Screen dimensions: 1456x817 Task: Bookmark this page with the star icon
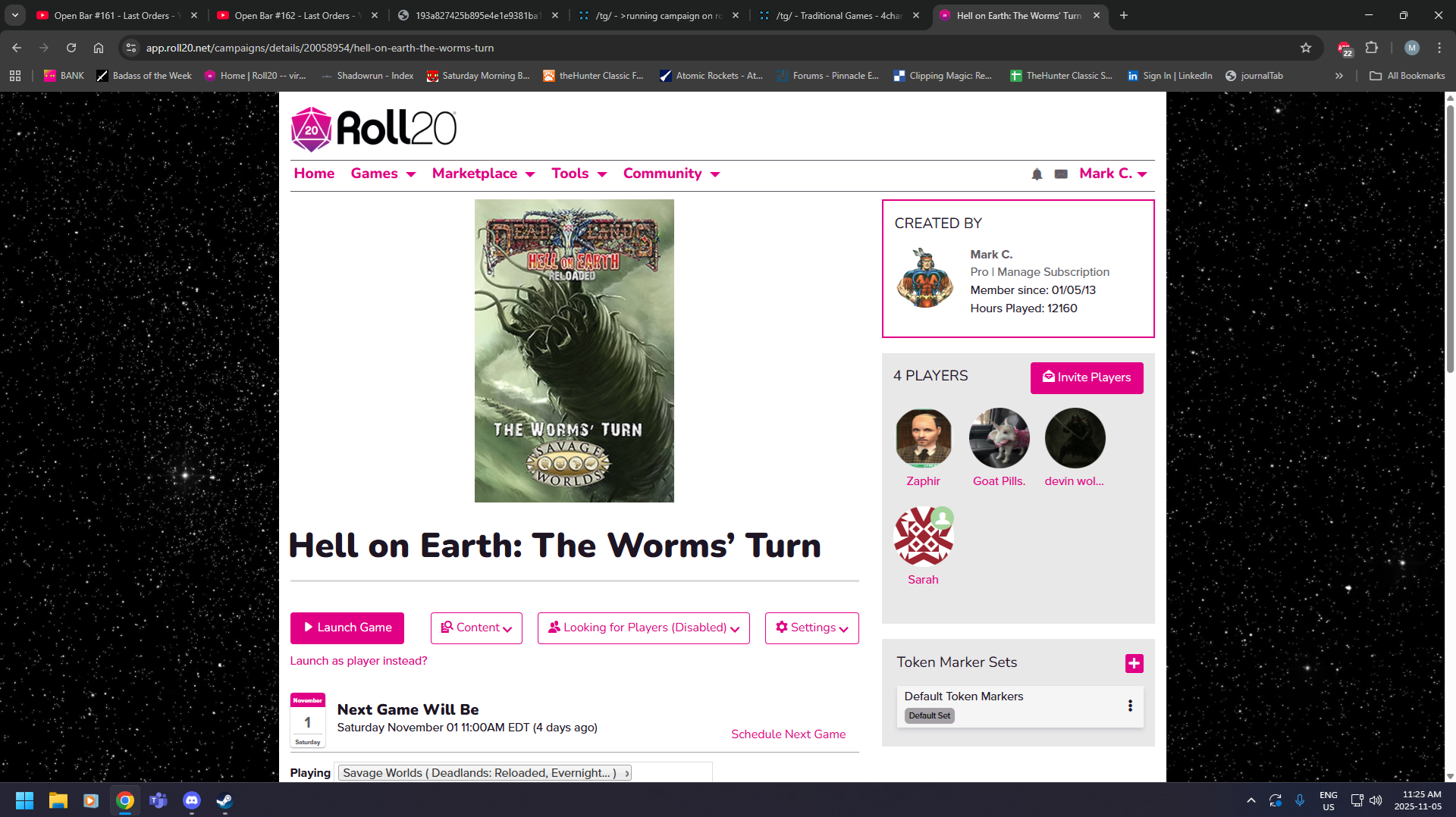(1306, 48)
